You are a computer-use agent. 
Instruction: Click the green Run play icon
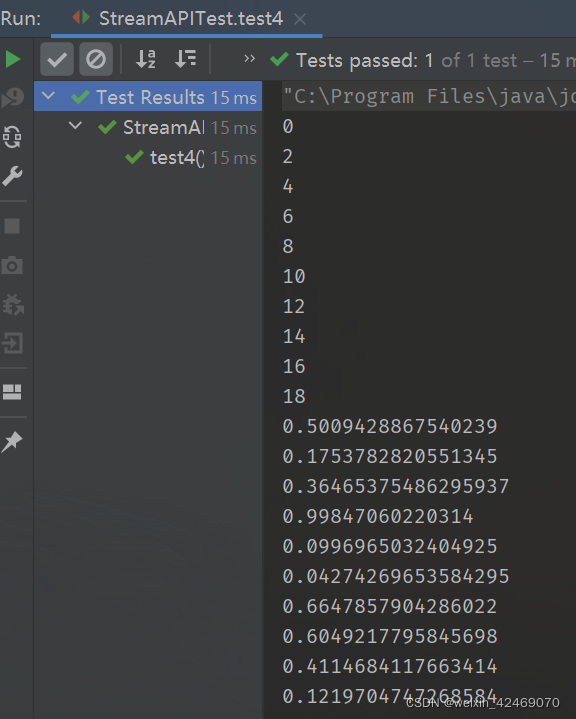point(13,59)
